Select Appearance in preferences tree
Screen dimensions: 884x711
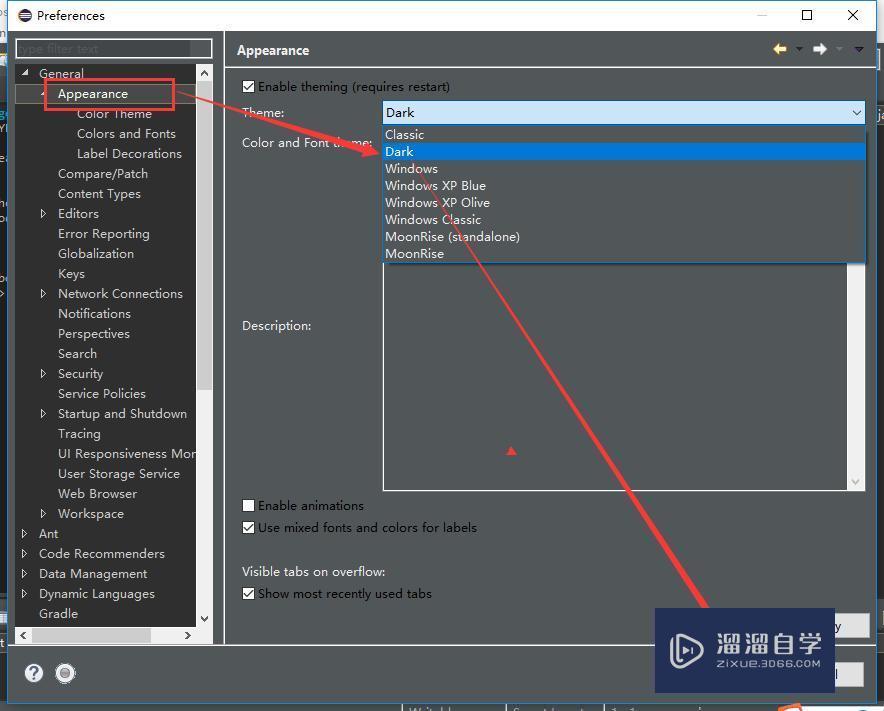click(x=93, y=94)
